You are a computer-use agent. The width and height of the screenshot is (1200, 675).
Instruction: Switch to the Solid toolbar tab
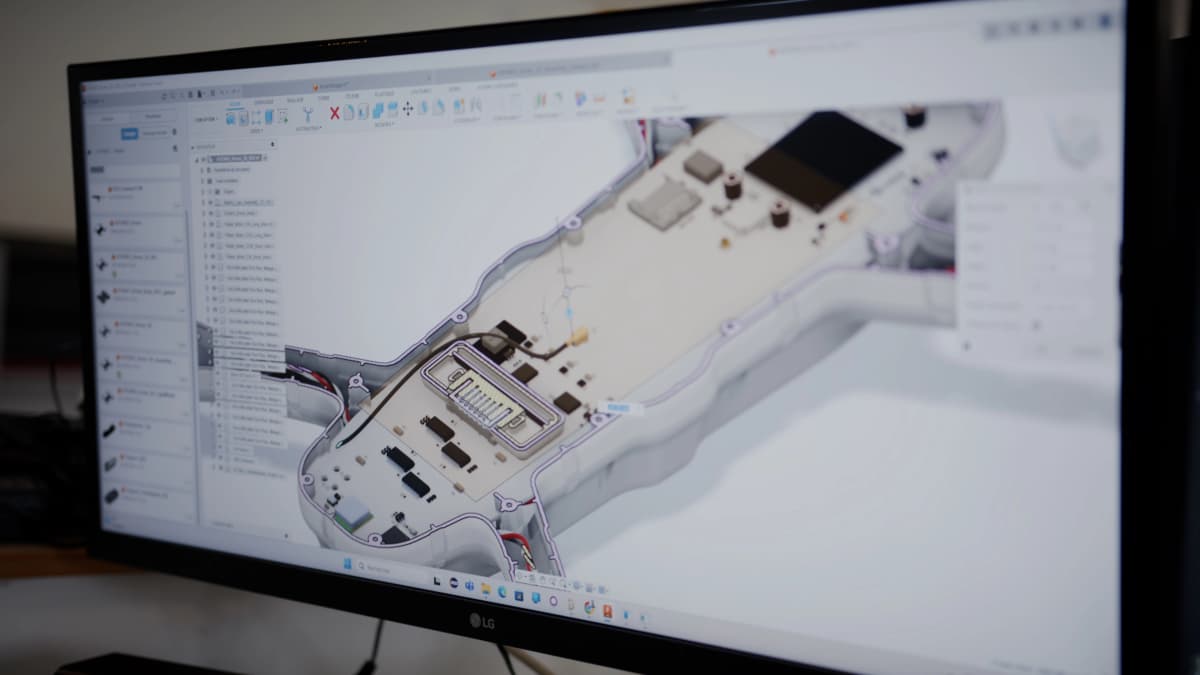click(234, 103)
